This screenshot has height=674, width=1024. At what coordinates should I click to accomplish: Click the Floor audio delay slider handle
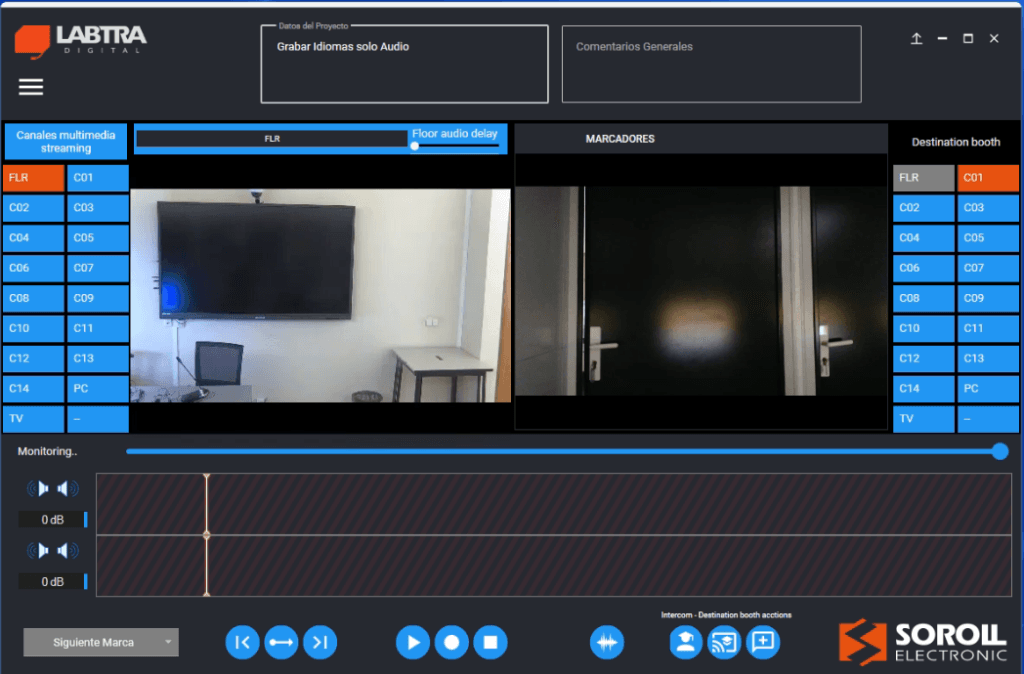(414, 146)
